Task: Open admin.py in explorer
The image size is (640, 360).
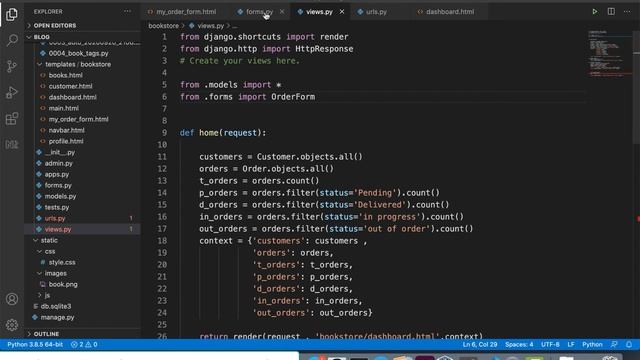Action: [x=58, y=164]
